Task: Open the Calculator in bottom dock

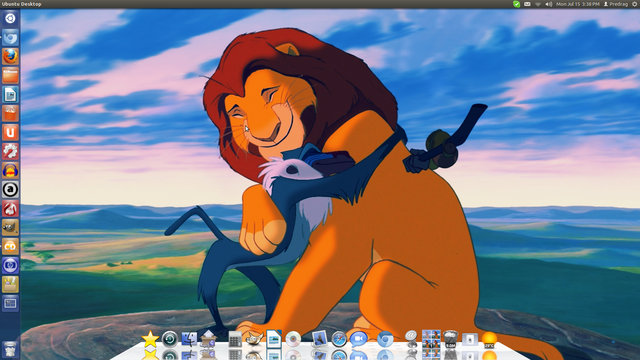Action: (235, 339)
